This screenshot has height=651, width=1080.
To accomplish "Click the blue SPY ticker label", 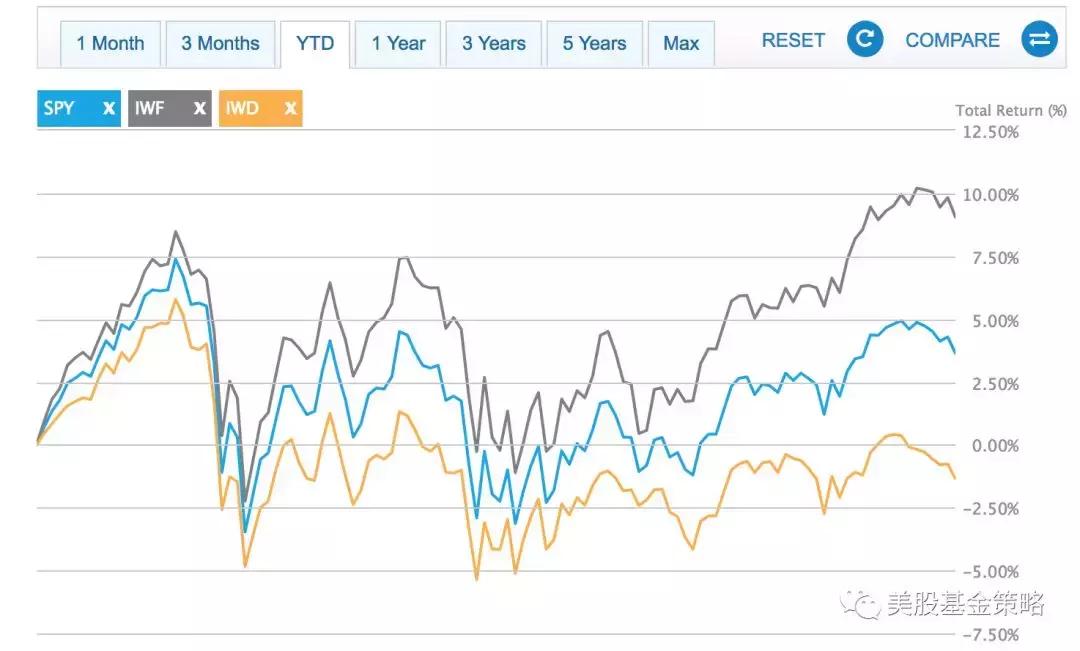I will pos(60,108).
